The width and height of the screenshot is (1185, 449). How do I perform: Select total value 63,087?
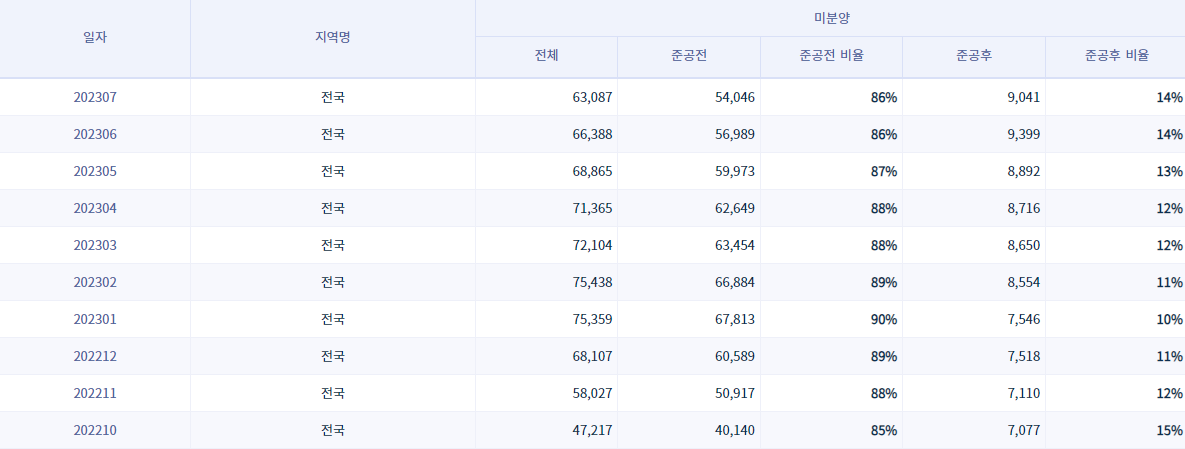(x=592, y=97)
